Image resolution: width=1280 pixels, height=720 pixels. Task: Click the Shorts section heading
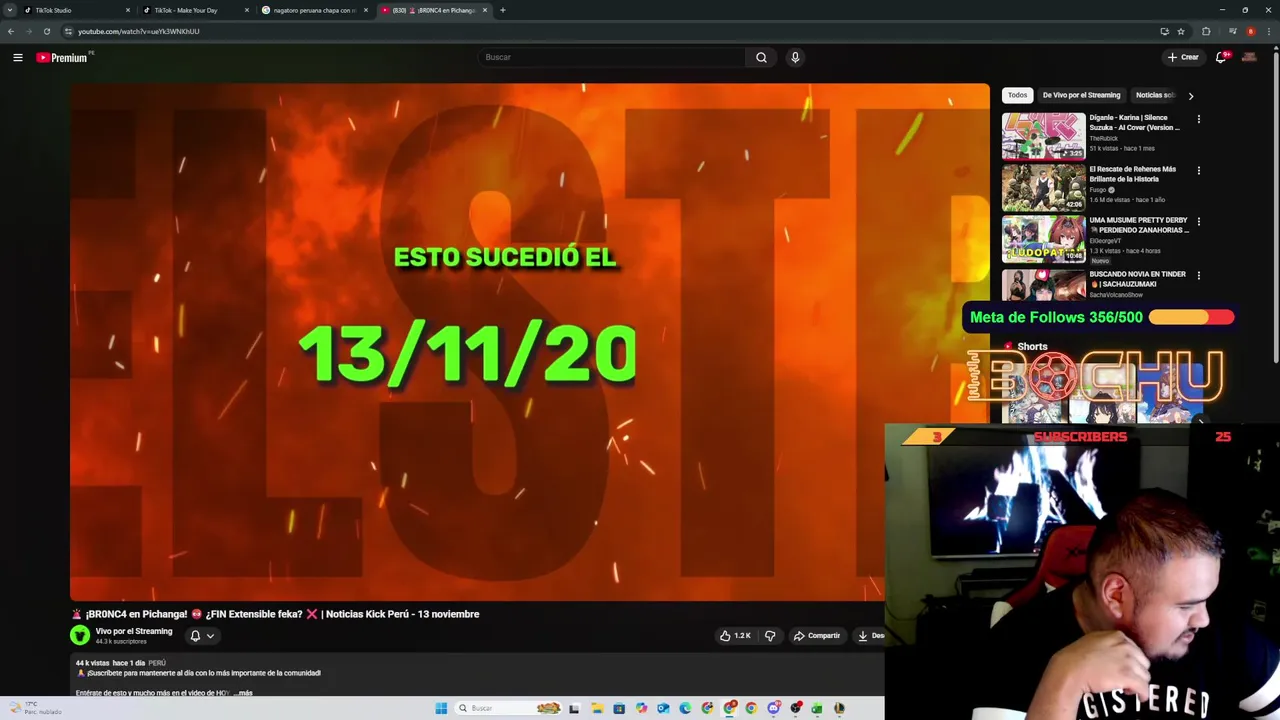[1032, 347]
